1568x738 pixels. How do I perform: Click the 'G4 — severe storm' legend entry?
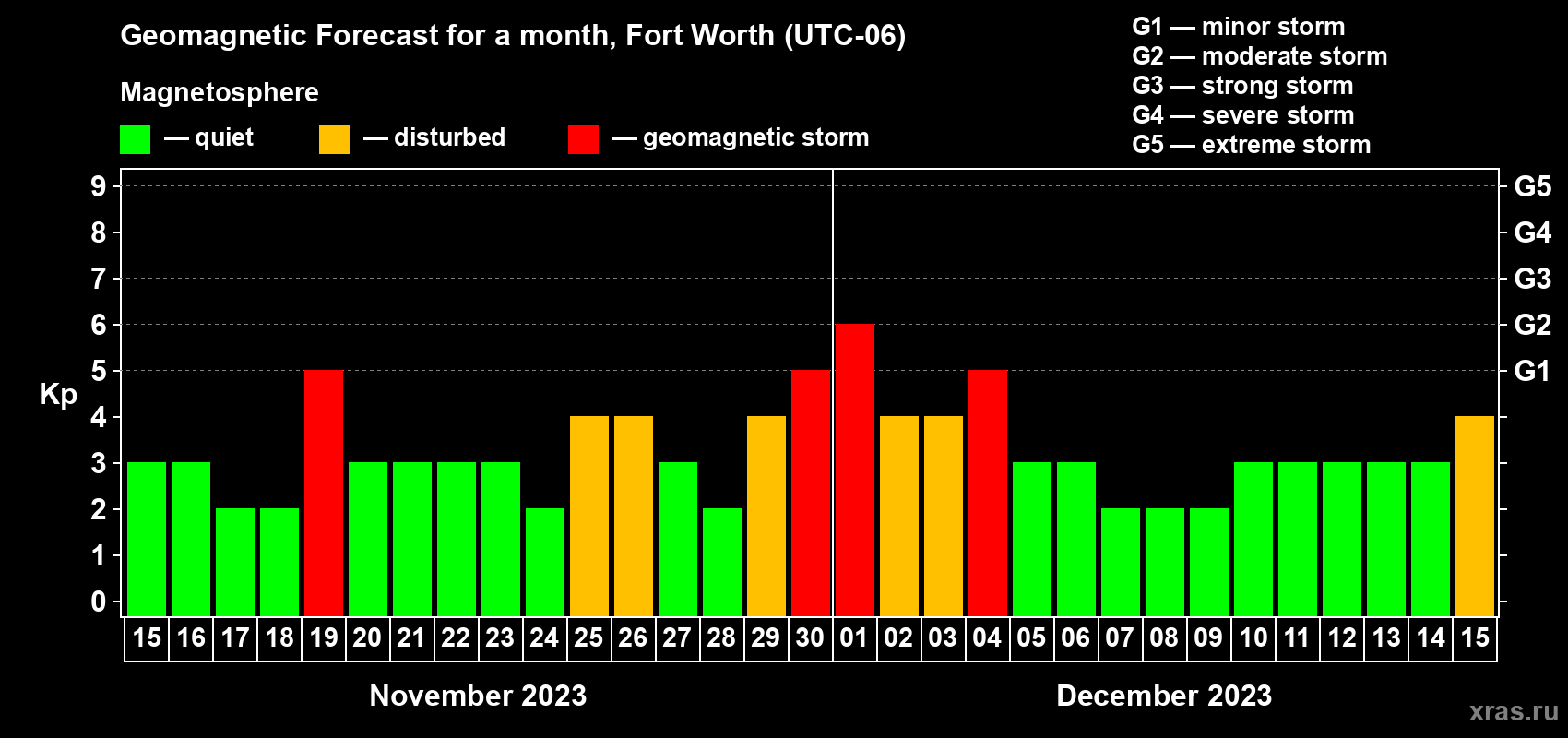pyautogui.click(x=1243, y=115)
